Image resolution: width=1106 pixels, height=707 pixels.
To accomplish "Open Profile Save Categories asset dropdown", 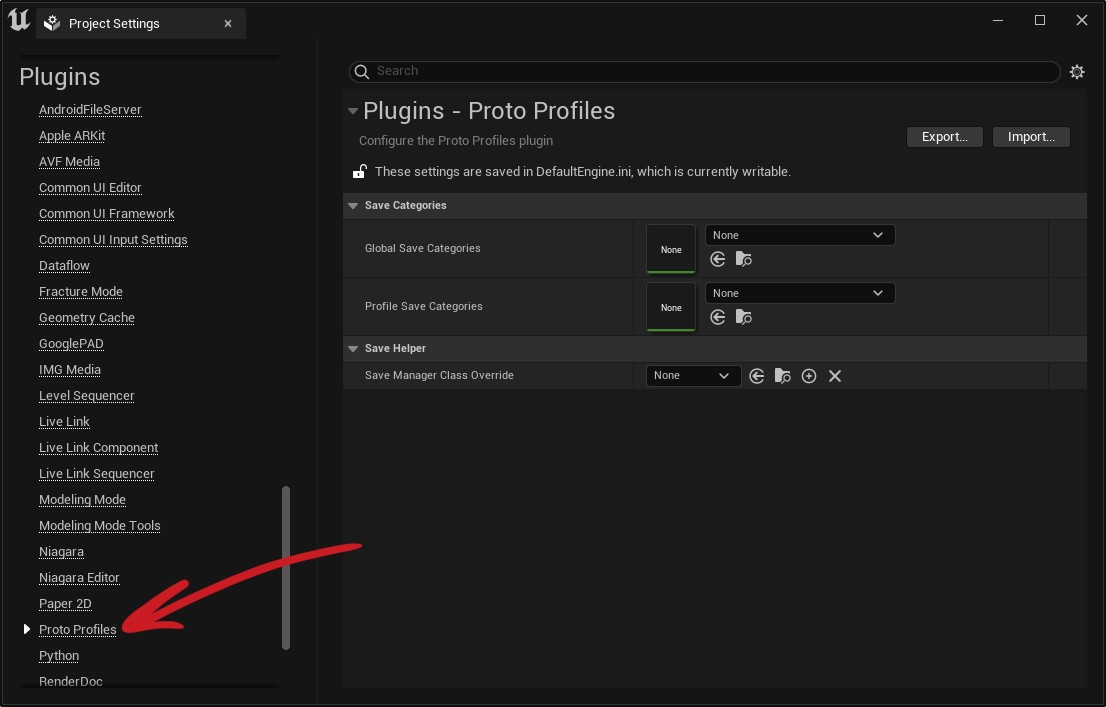I will 799,293.
